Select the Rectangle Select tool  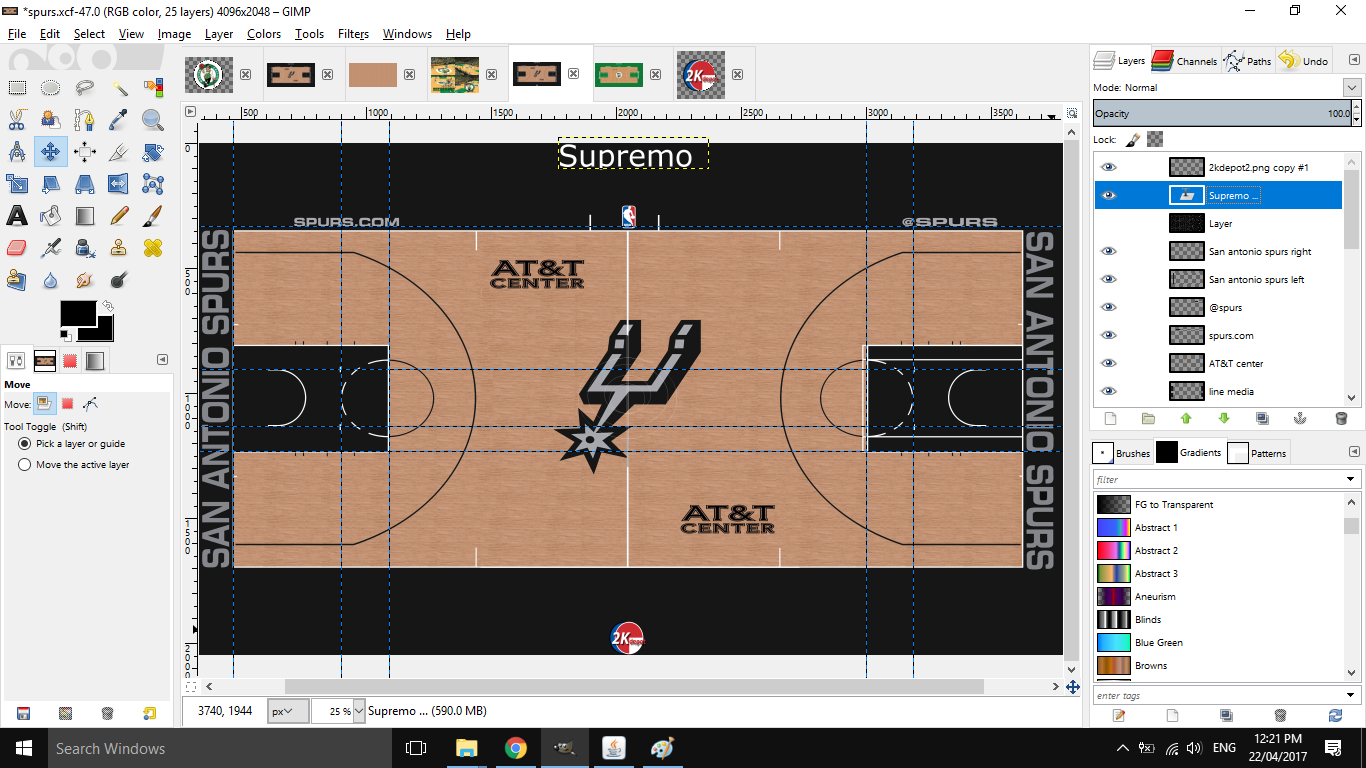coord(17,88)
